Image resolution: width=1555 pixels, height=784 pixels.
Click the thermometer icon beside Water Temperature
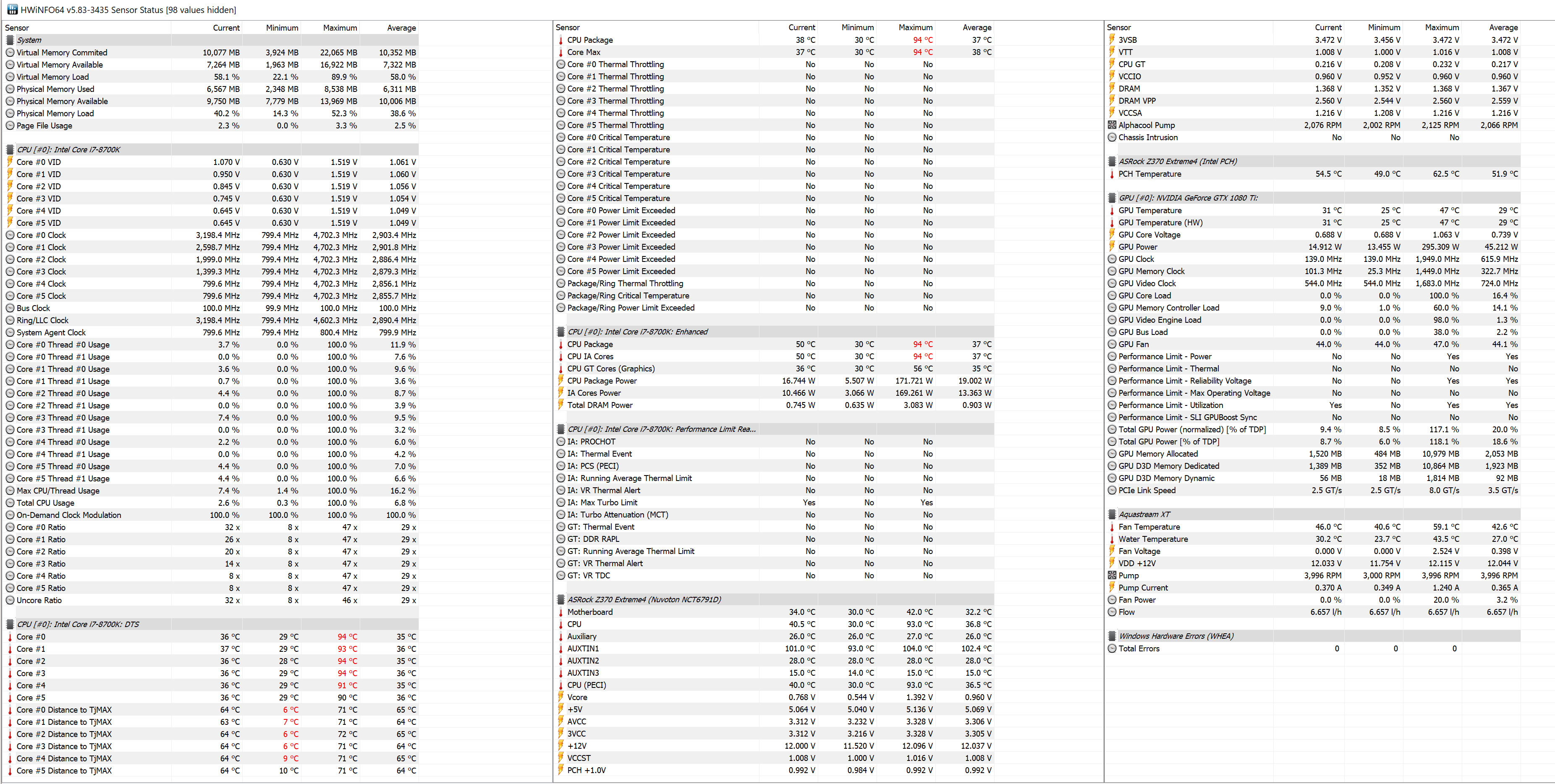[1112, 539]
